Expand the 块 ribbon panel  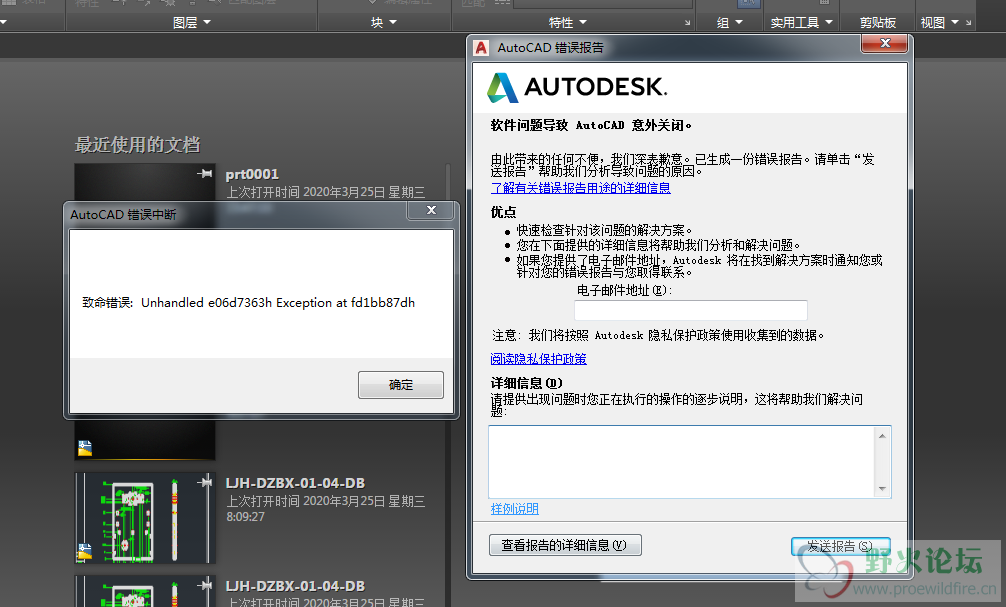[x=384, y=22]
